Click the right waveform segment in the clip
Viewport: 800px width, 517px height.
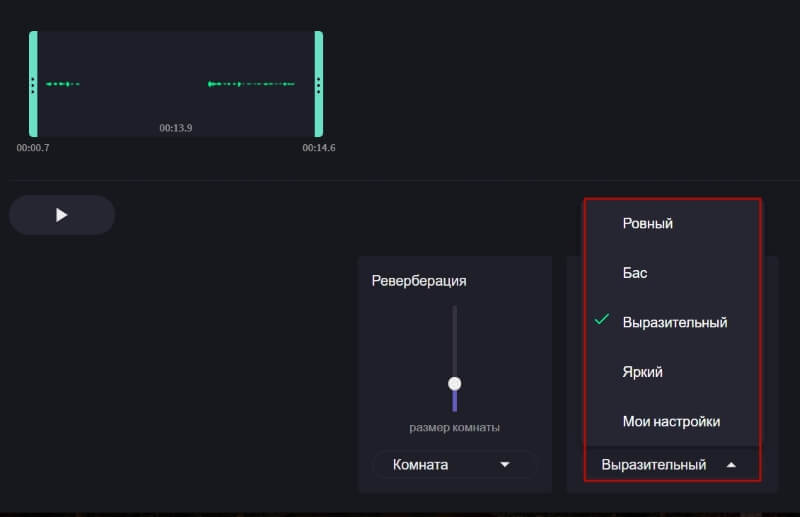pos(251,84)
